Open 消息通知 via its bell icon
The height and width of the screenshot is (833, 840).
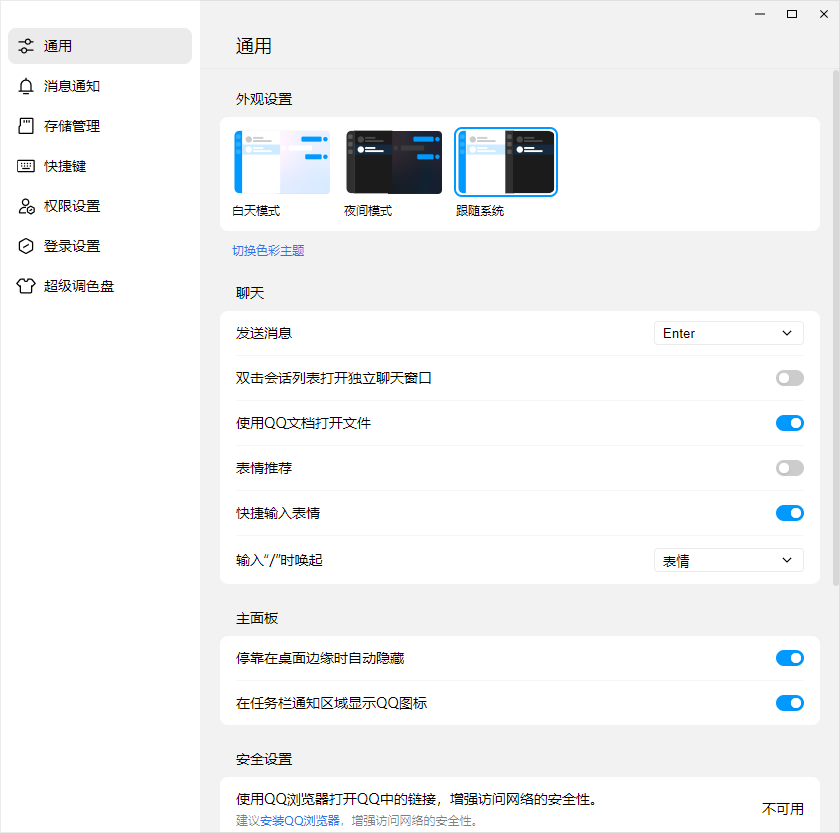click(x=26, y=86)
